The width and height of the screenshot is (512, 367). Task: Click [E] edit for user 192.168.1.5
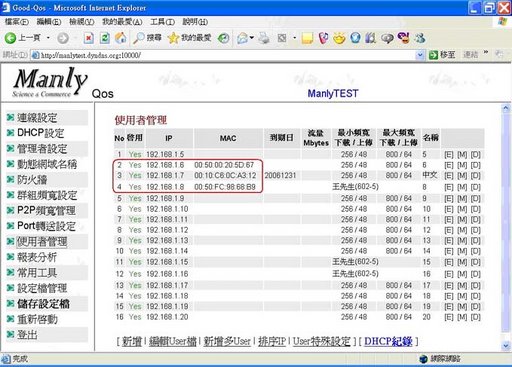click(449, 155)
